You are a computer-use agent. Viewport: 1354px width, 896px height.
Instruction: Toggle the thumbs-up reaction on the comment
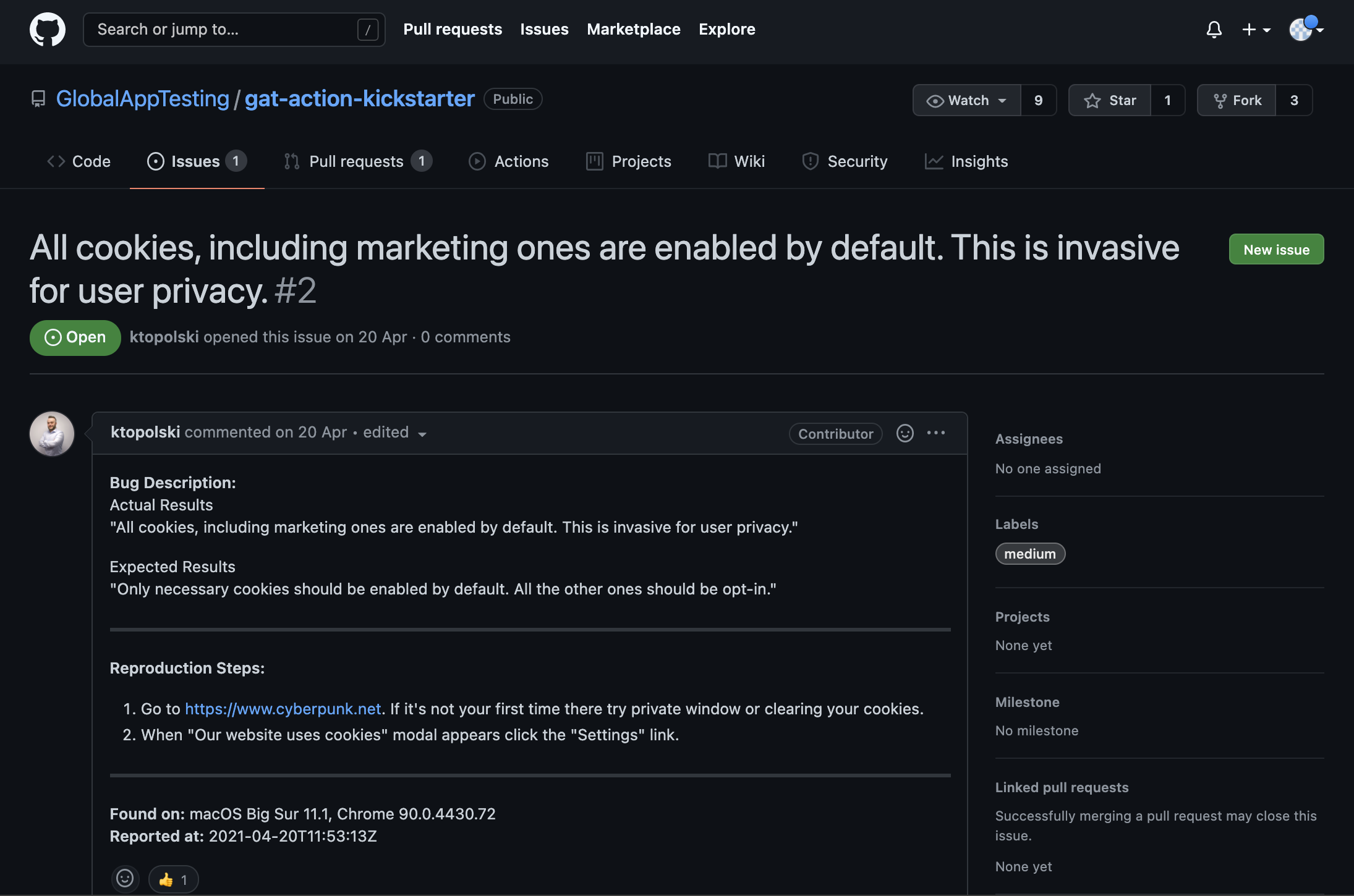click(x=173, y=879)
